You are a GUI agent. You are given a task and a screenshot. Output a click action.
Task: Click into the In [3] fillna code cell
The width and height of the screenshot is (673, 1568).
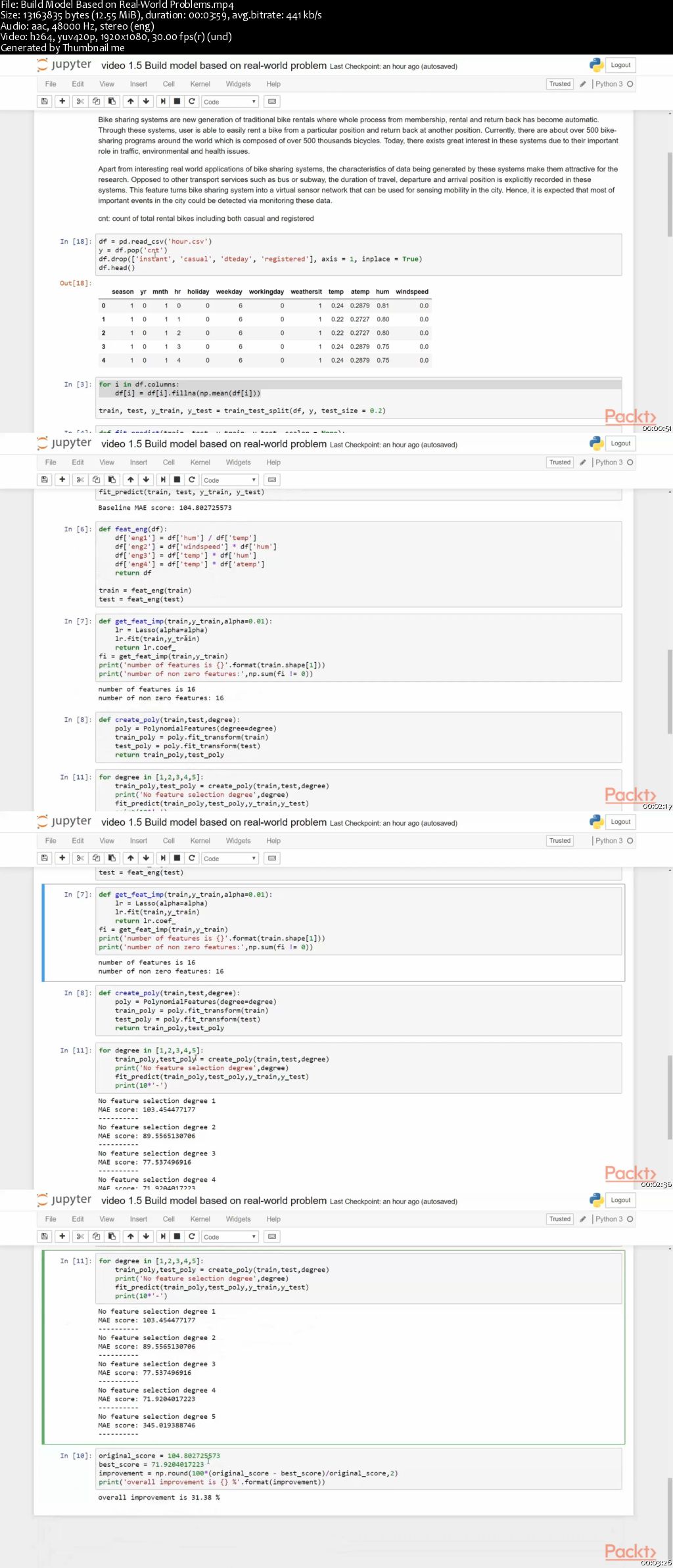(359, 397)
